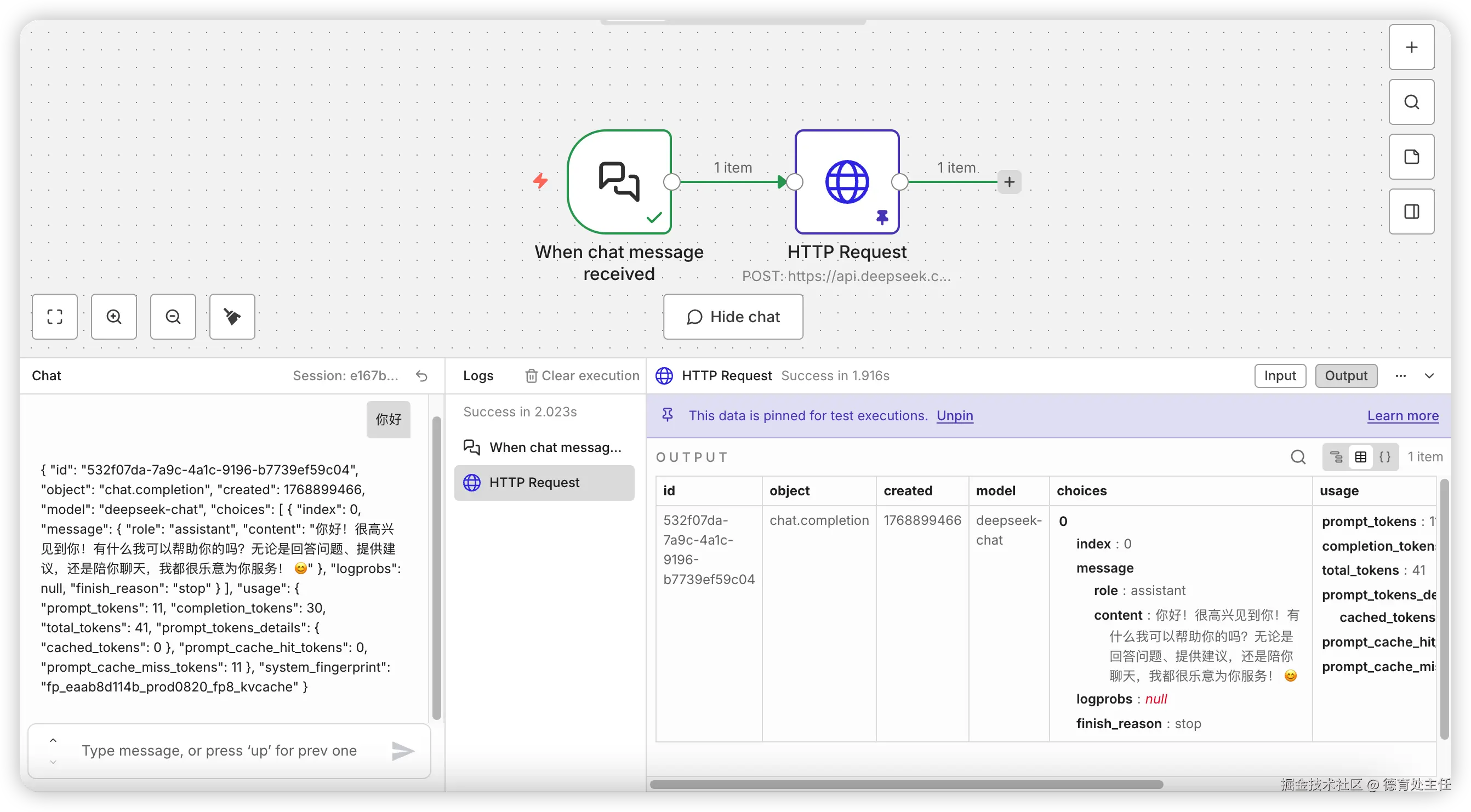Image resolution: width=1471 pixels, height=812 pixels.
Task: Unpin the pinned data link
Action: (954, 416)
